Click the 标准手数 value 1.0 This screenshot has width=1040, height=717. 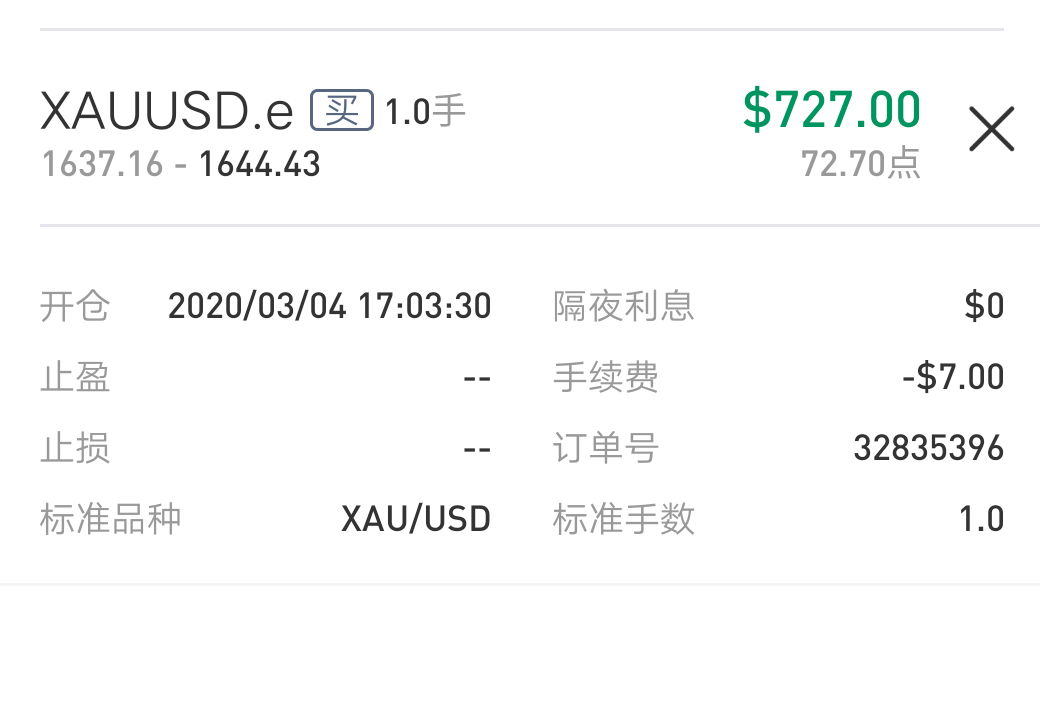tap(981, 519)
